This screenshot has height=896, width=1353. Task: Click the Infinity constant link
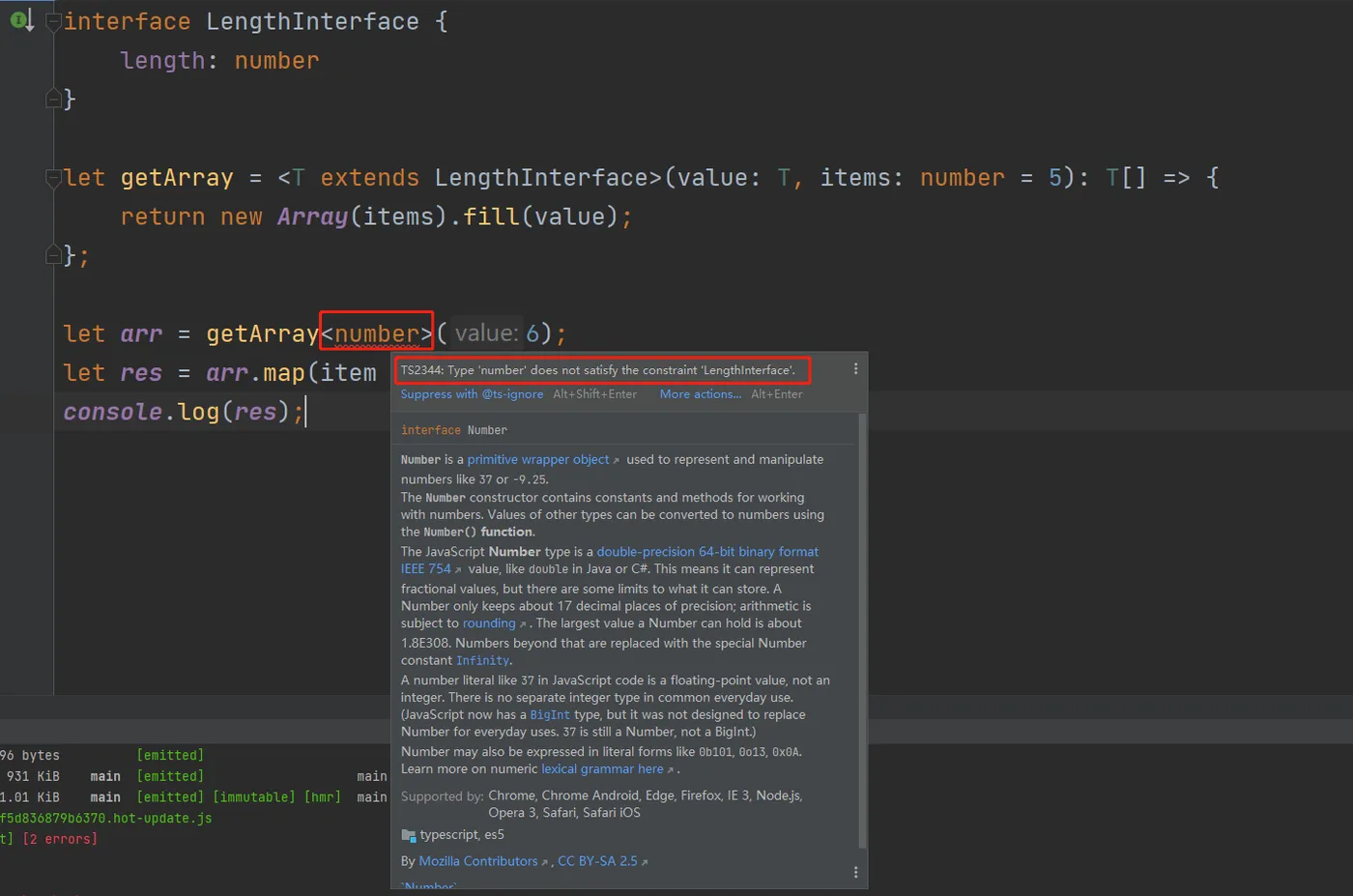(x=483, y=661)
